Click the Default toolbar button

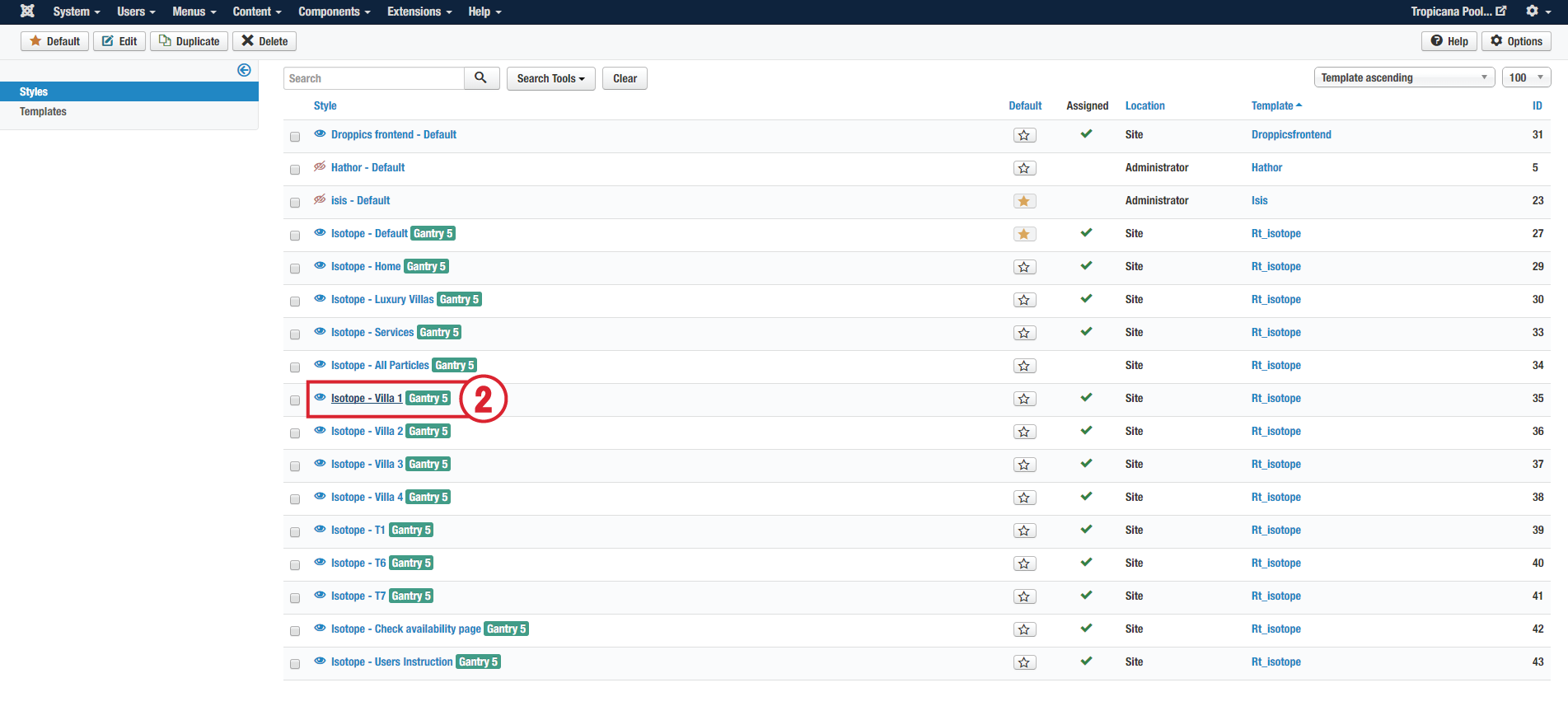pyautogui.click(x=54, y=41)
